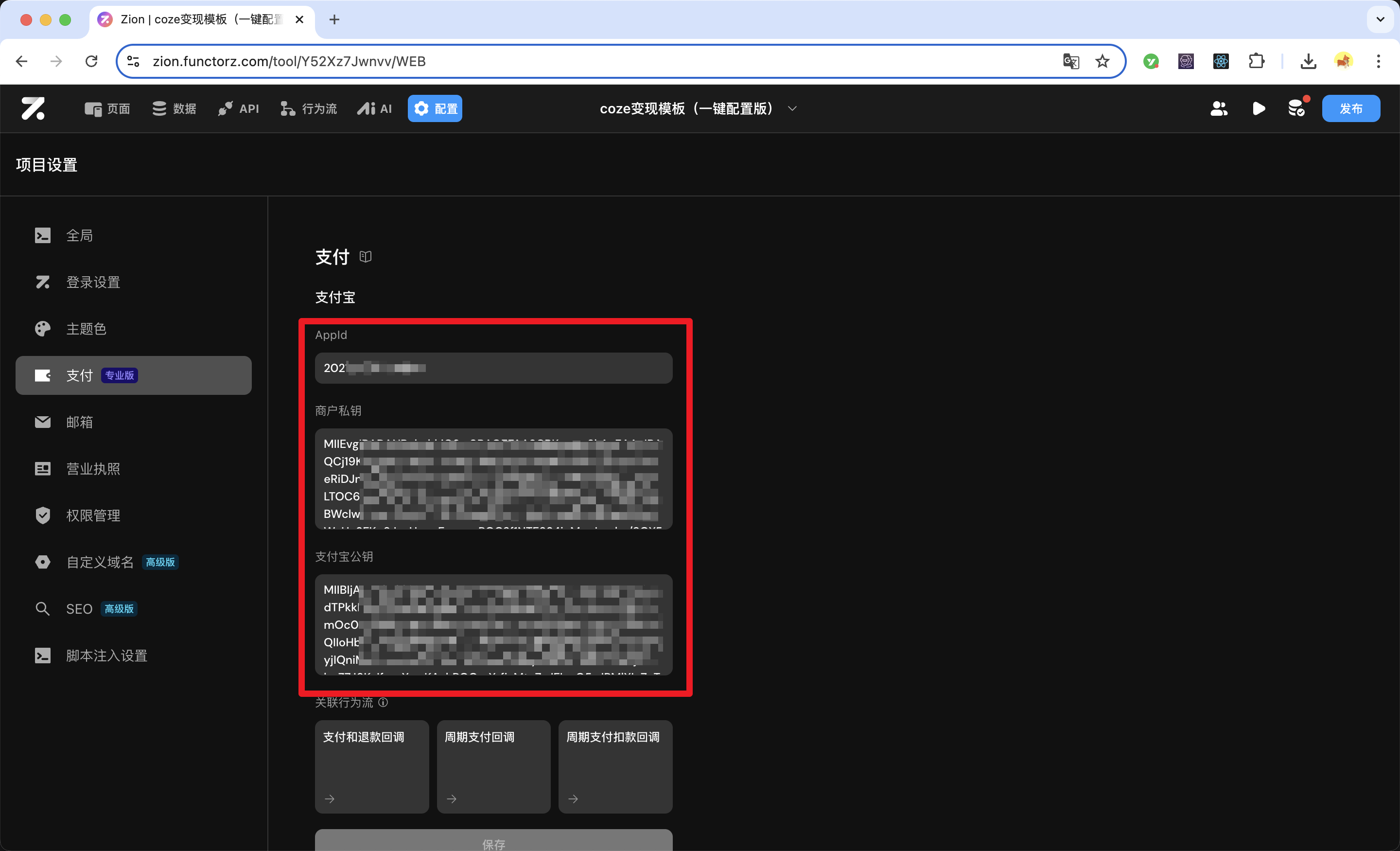Image resolution: width=1400 pixels, height=851 pixels.
Task: Click the wallet icon beside 支付
Action: pos(43,375)
